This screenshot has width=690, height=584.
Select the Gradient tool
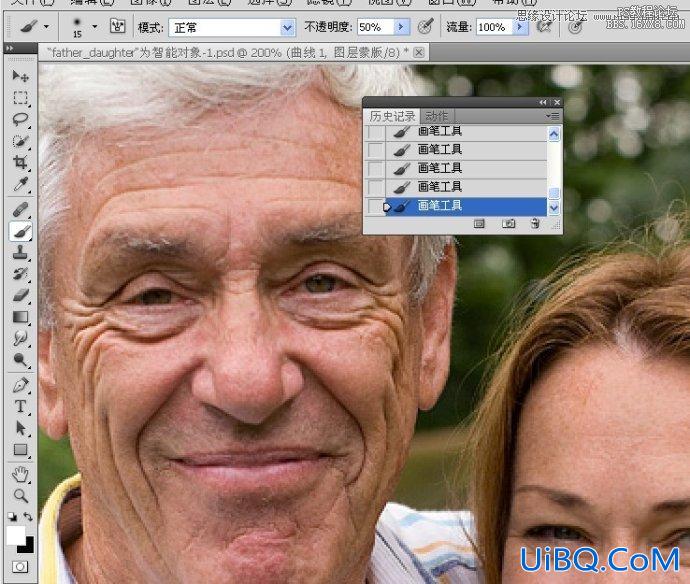20,317
